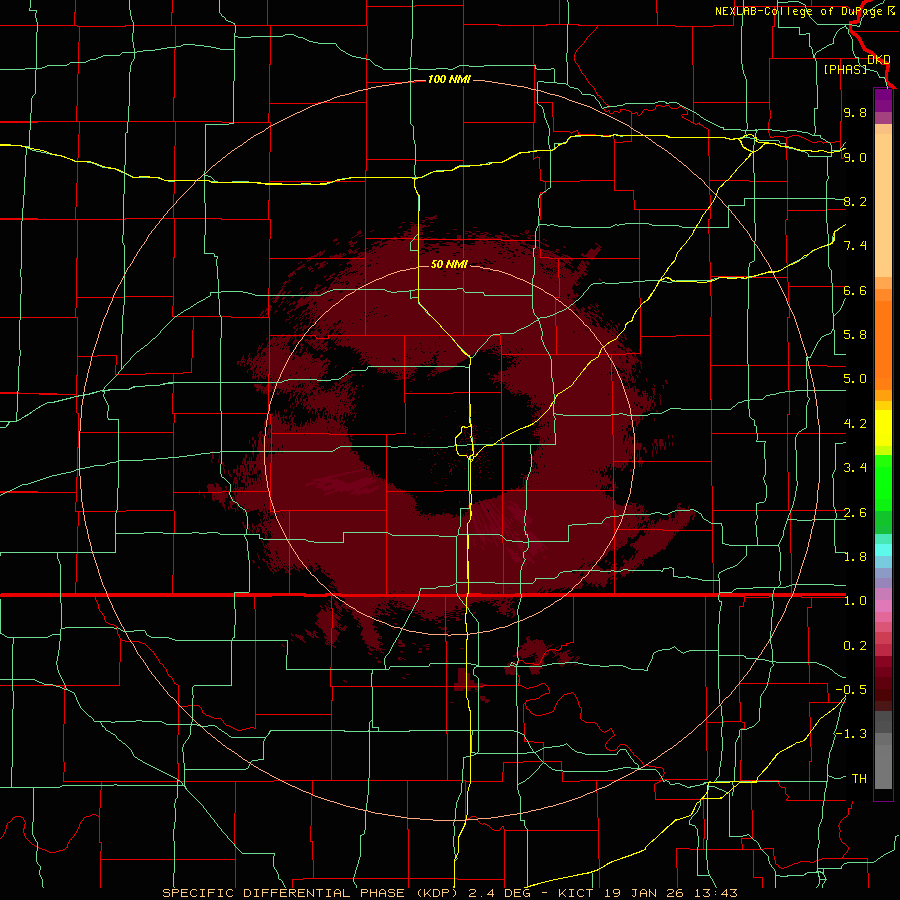The height and width of the screenshot is (900, 900).
Task: Click the 9.8 legend value
Action: pyautogui.click(x=855, y=112)
